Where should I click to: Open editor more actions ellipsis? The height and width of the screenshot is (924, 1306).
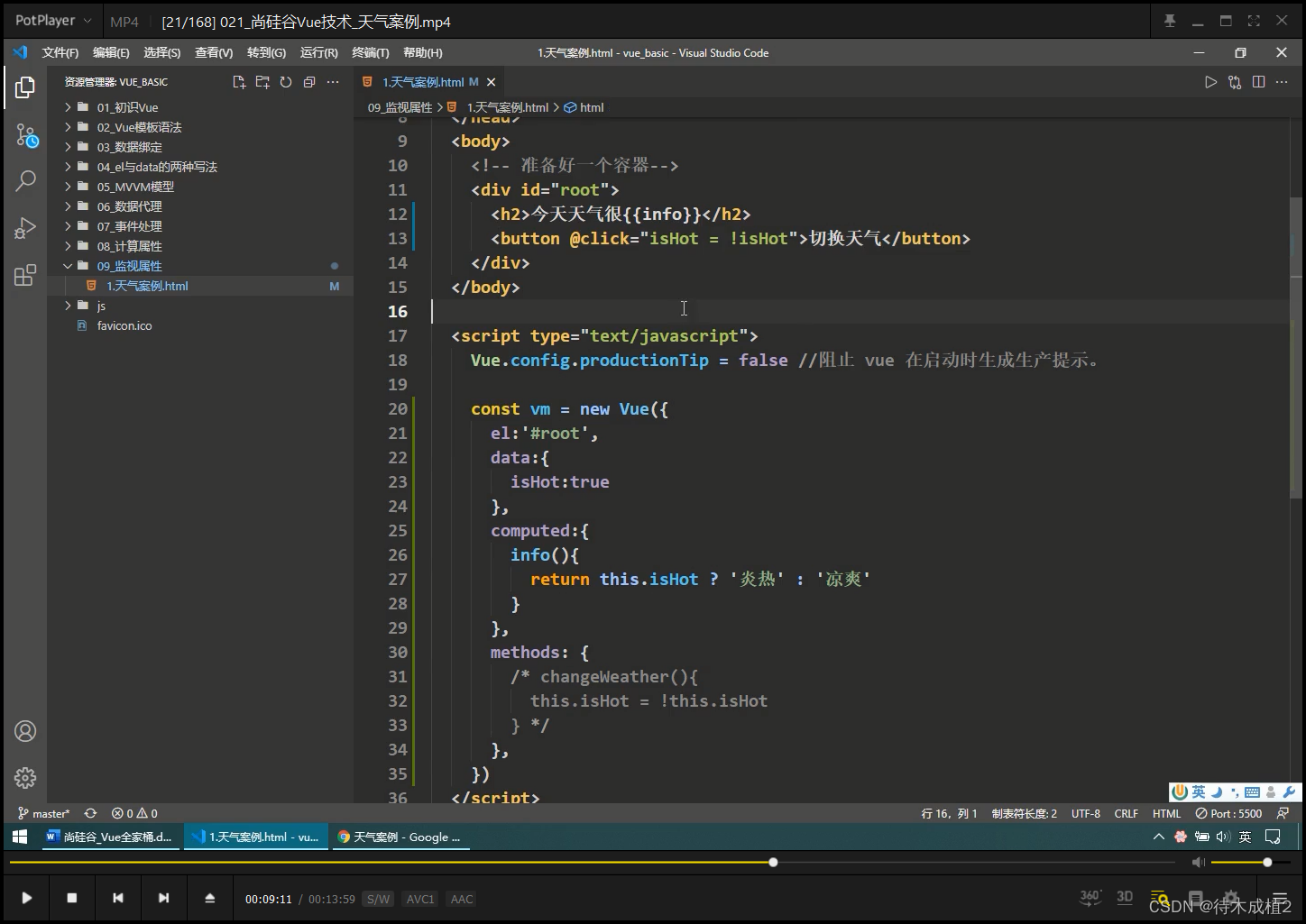[x=1282, y=82]
